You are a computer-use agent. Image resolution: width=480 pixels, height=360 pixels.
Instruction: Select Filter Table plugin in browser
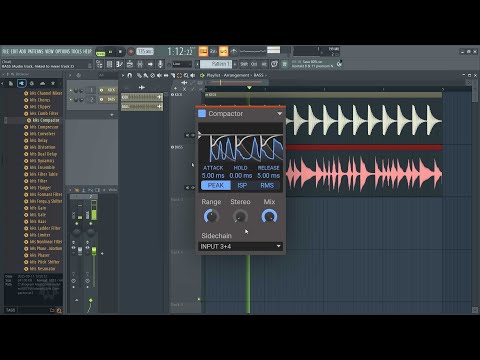41,174
